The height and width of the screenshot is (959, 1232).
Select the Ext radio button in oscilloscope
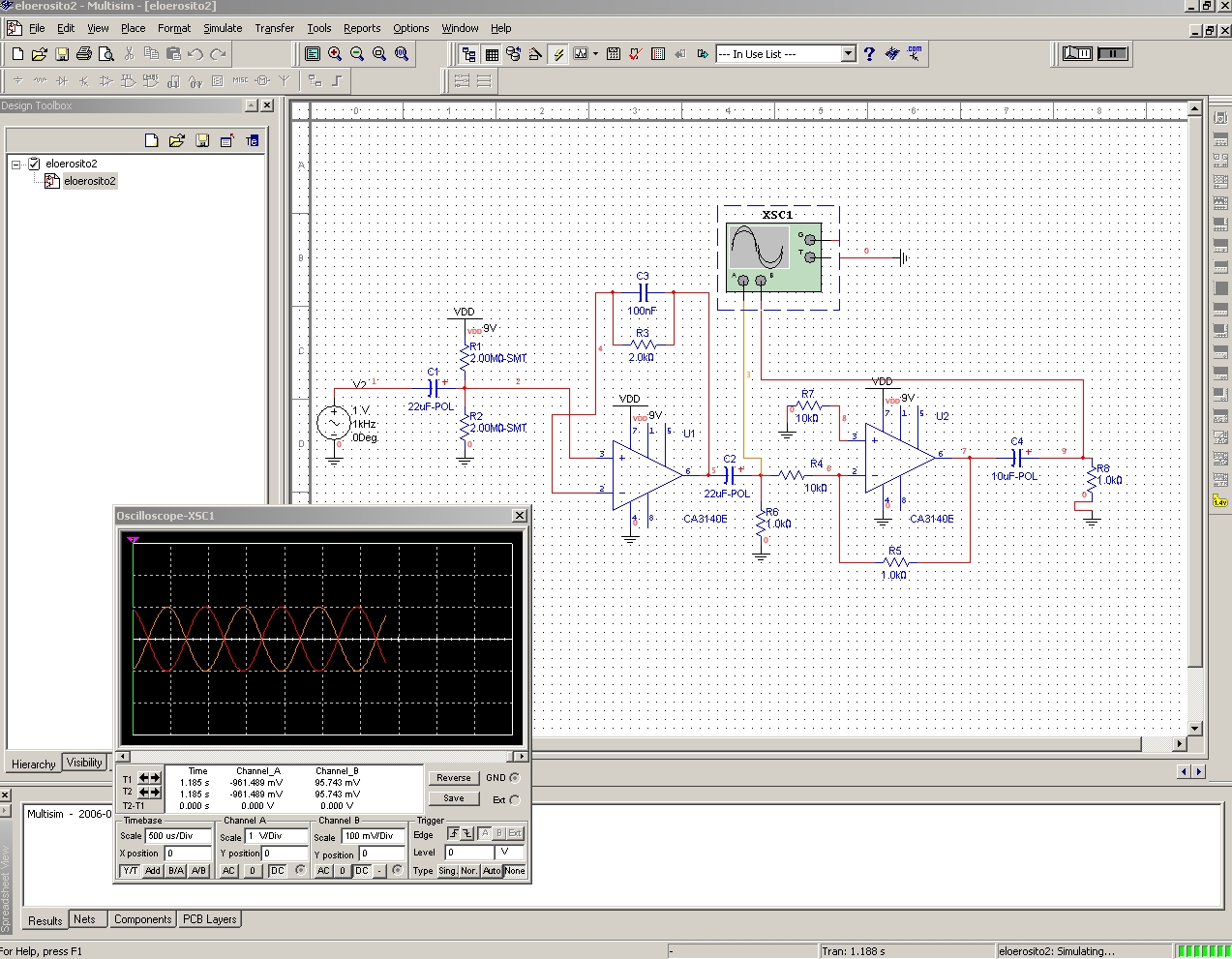pos(514,799)
